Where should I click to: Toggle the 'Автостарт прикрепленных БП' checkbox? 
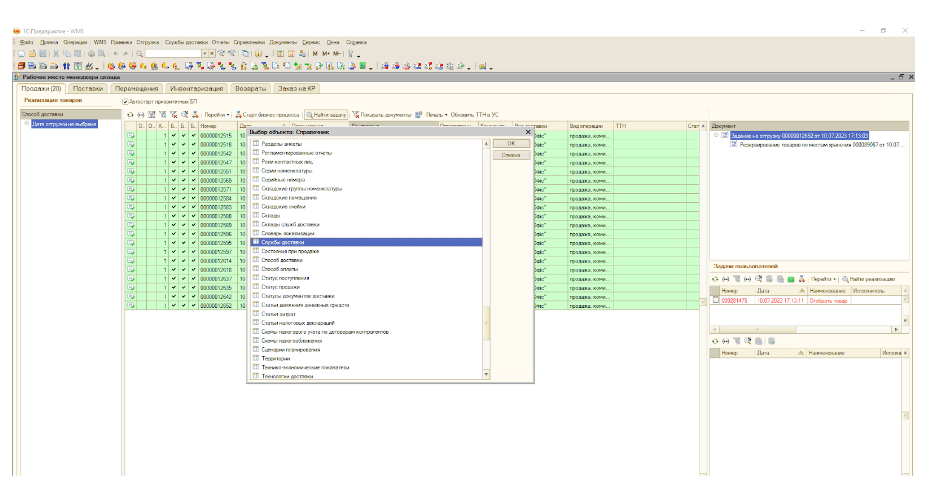point(124,101)
